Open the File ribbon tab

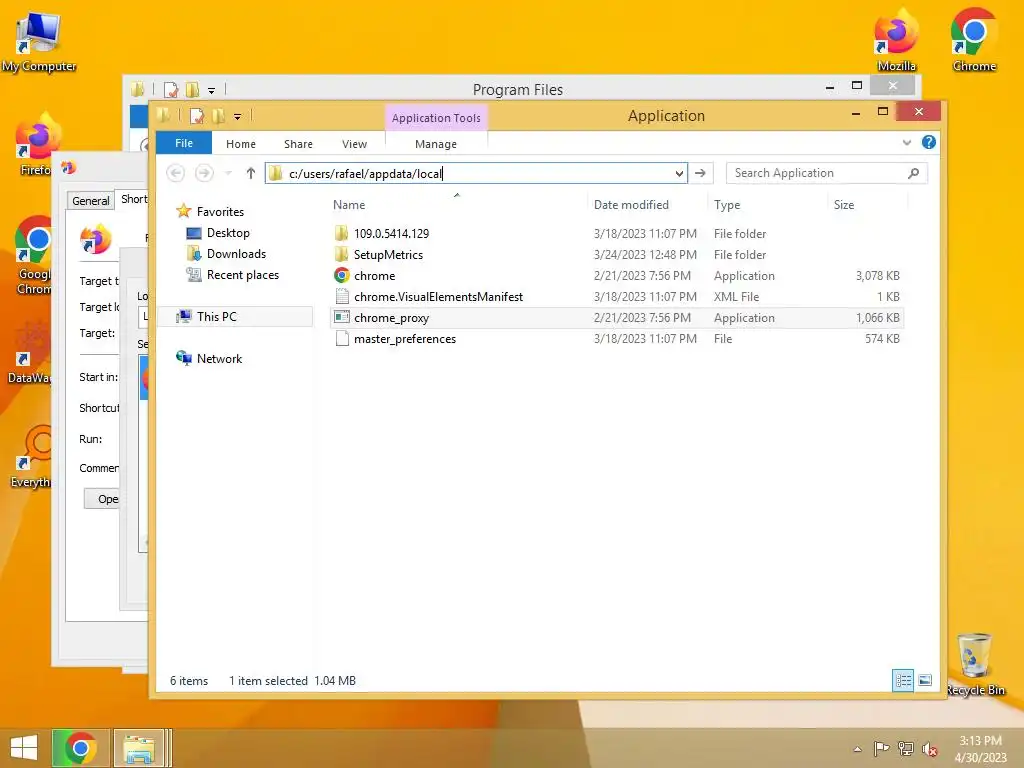point(184,143)
